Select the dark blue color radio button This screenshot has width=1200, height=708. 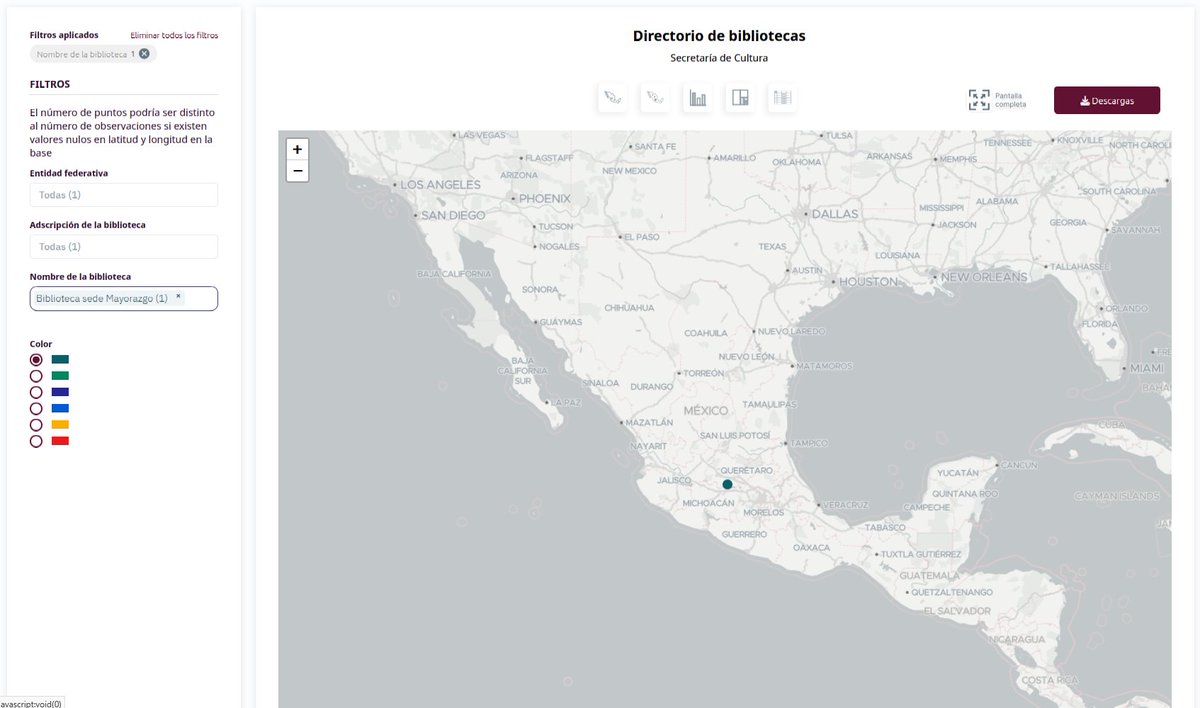[x=36, y=392]
